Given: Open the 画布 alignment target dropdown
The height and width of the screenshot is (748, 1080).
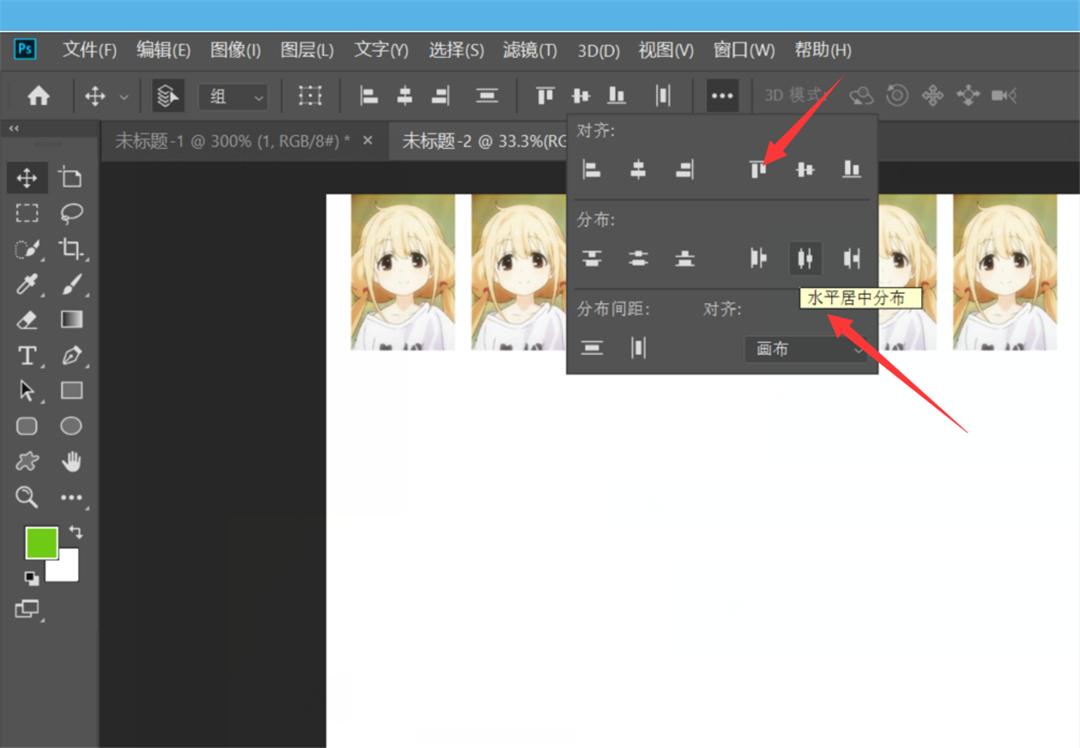Looking at the screenshot, I should [x=805, y=349].
